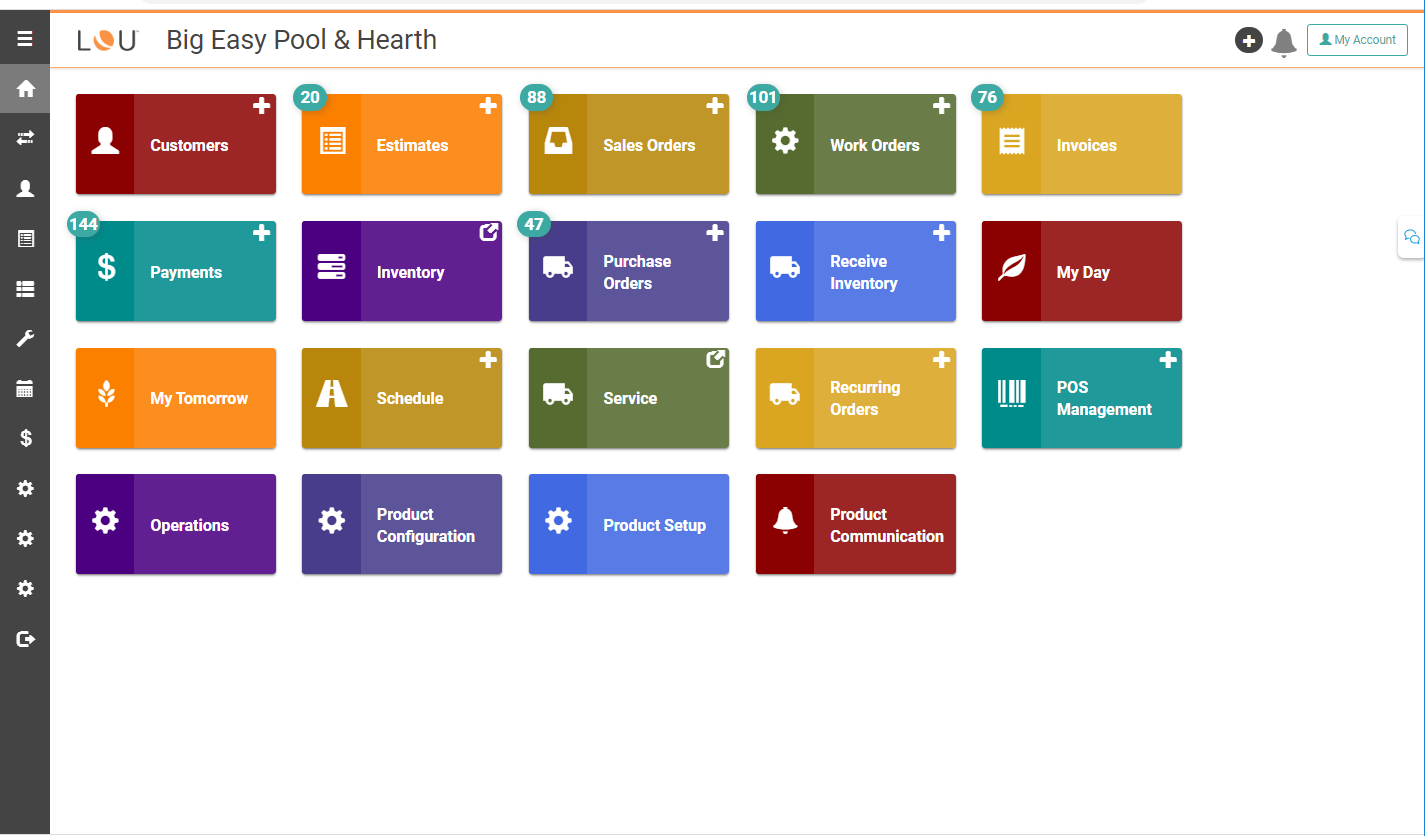Click the notification bell icon
1425x836 pixels.
tap(1284, 41)
